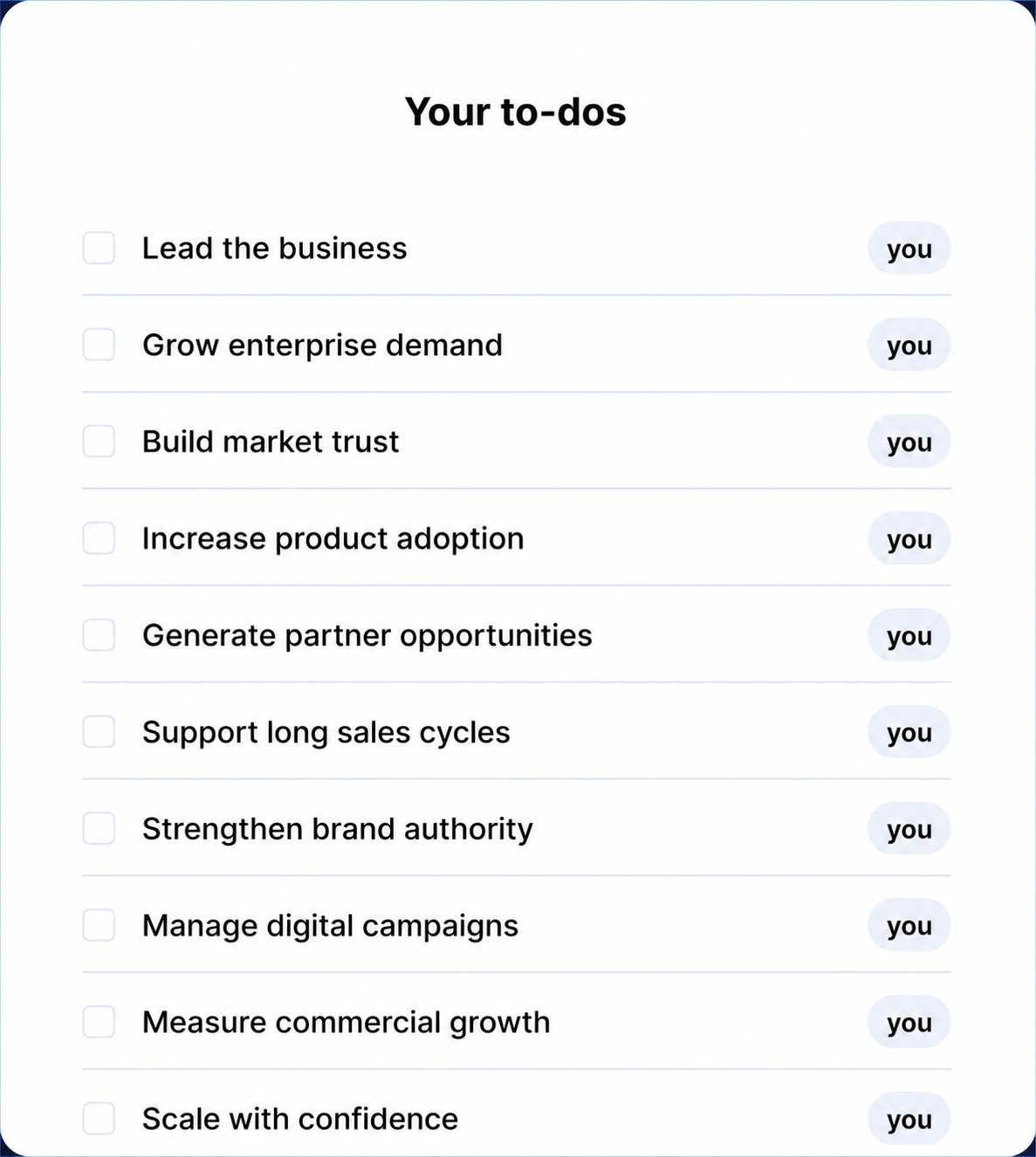Click the 'you' tag on Scale with confidence
This screenshot has width=1036, height=1157.
[x=909, y=1119]
